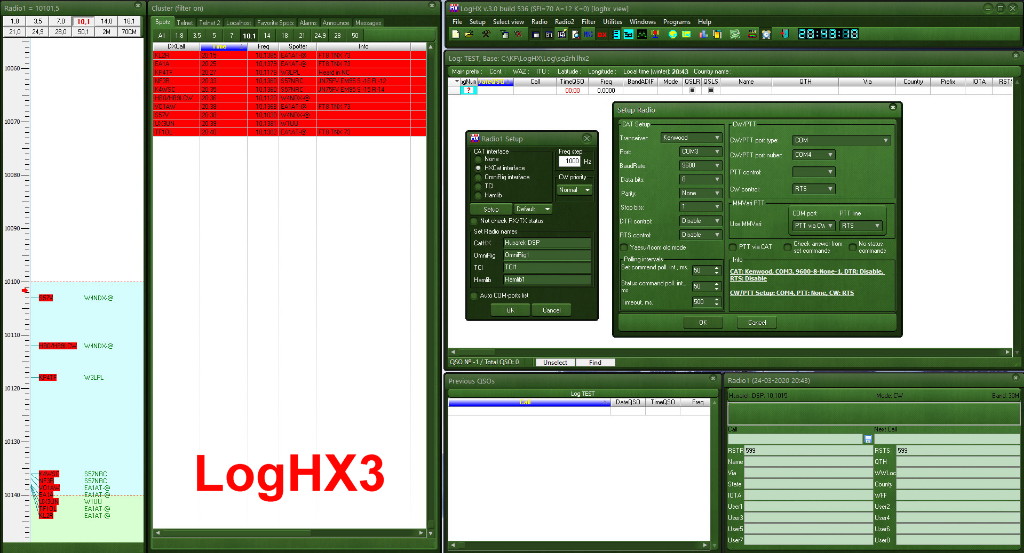This screenshot has width=1024, height=553.
Task: Open the wrench and hammer tools icon
Action: click(485, 34)
